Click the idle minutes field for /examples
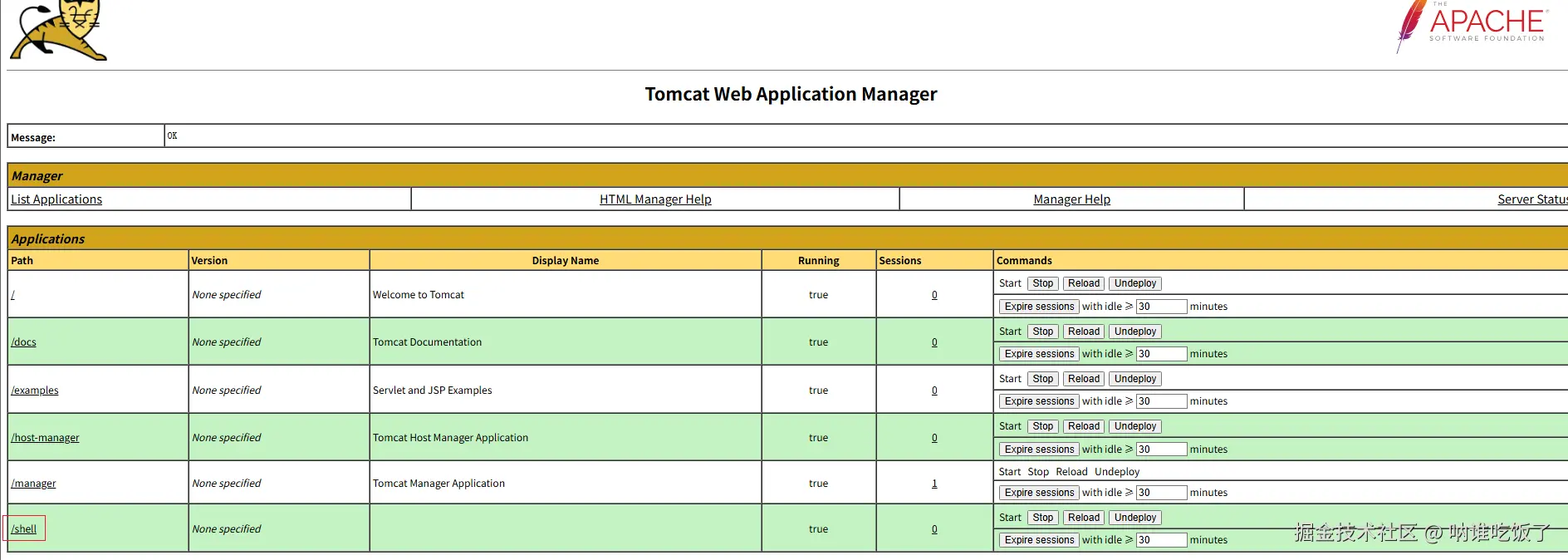 1161,401
